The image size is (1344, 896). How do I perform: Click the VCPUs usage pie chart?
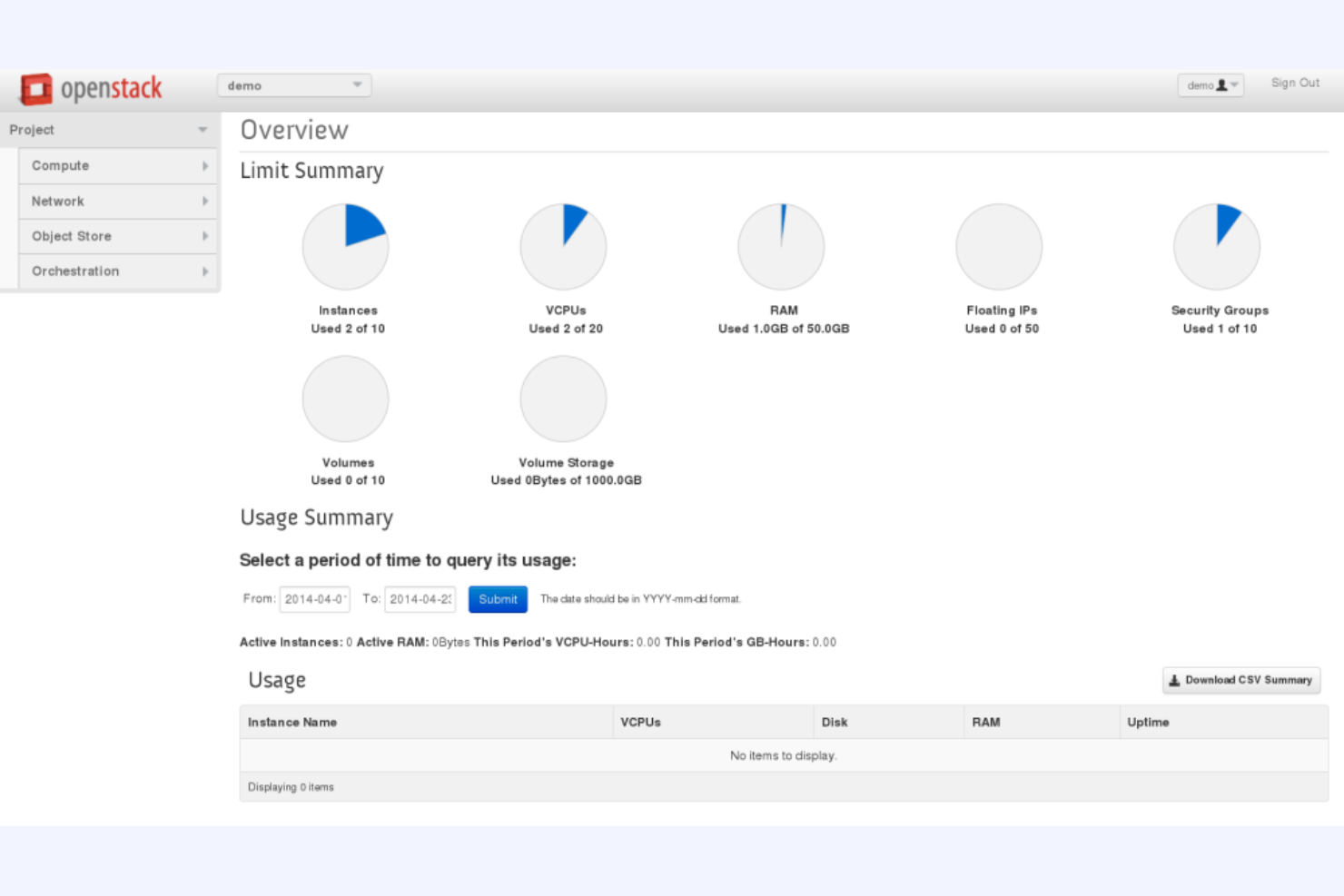(563, 245)
